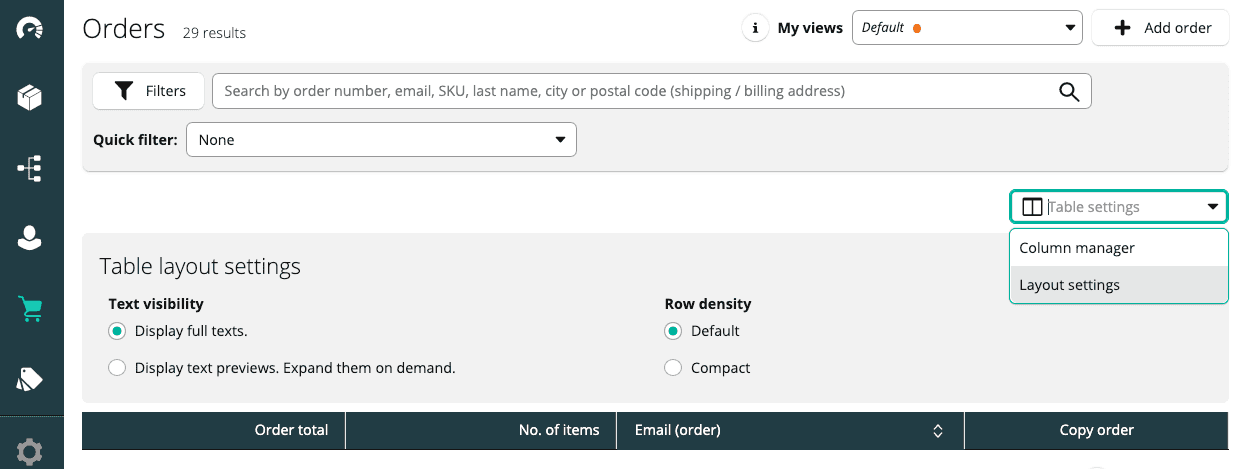Screen dimensions: 1244x469
Task: Open the settings gear icon in sidebar
Action: (29, 452)
